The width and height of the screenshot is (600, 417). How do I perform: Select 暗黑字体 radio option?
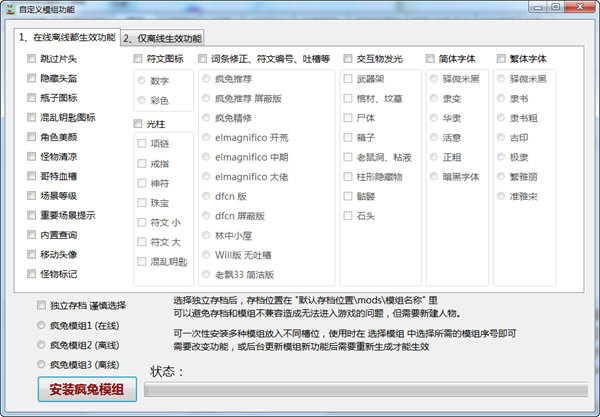(x=434, y=176)
